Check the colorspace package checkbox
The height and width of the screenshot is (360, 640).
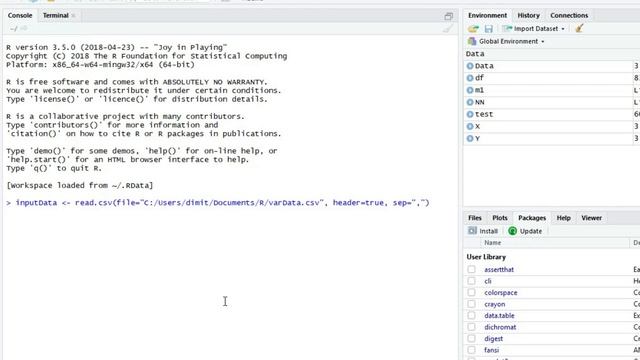click(471, 293)
